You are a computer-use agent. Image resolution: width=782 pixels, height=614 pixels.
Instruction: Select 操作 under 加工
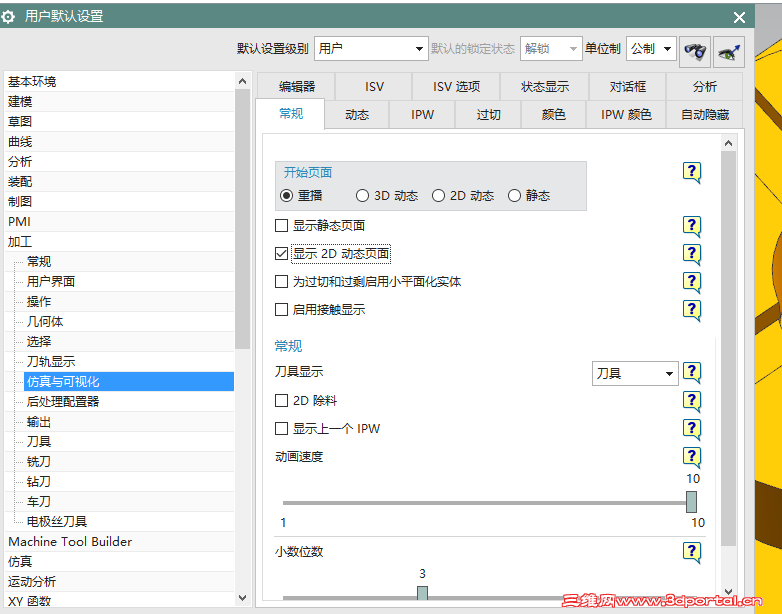click(x=129, y=302)
